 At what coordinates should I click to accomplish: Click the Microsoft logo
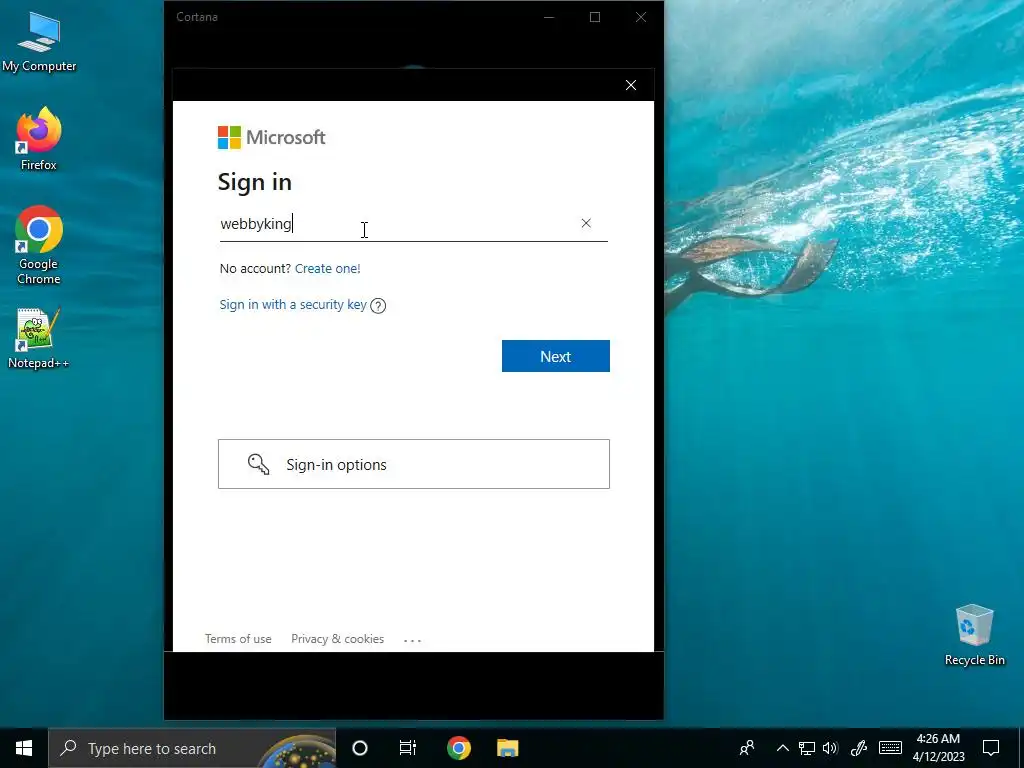point(272,138)
